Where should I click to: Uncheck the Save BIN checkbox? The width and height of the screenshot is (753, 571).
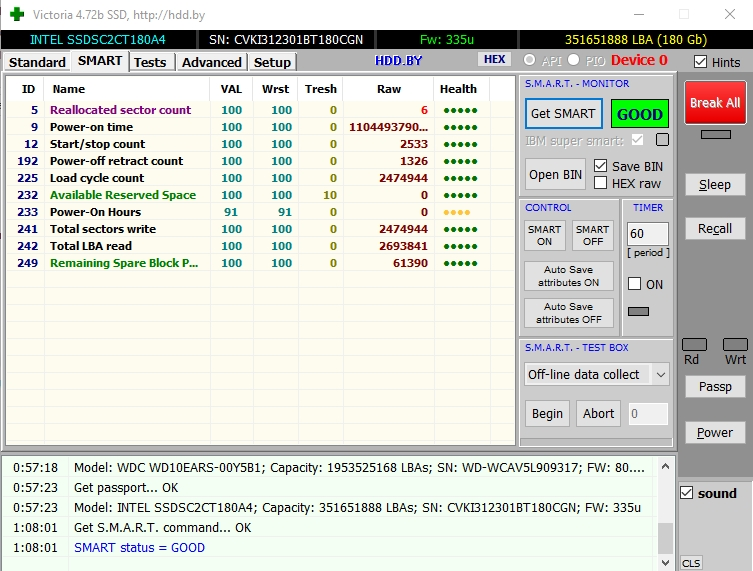point(600,166)
